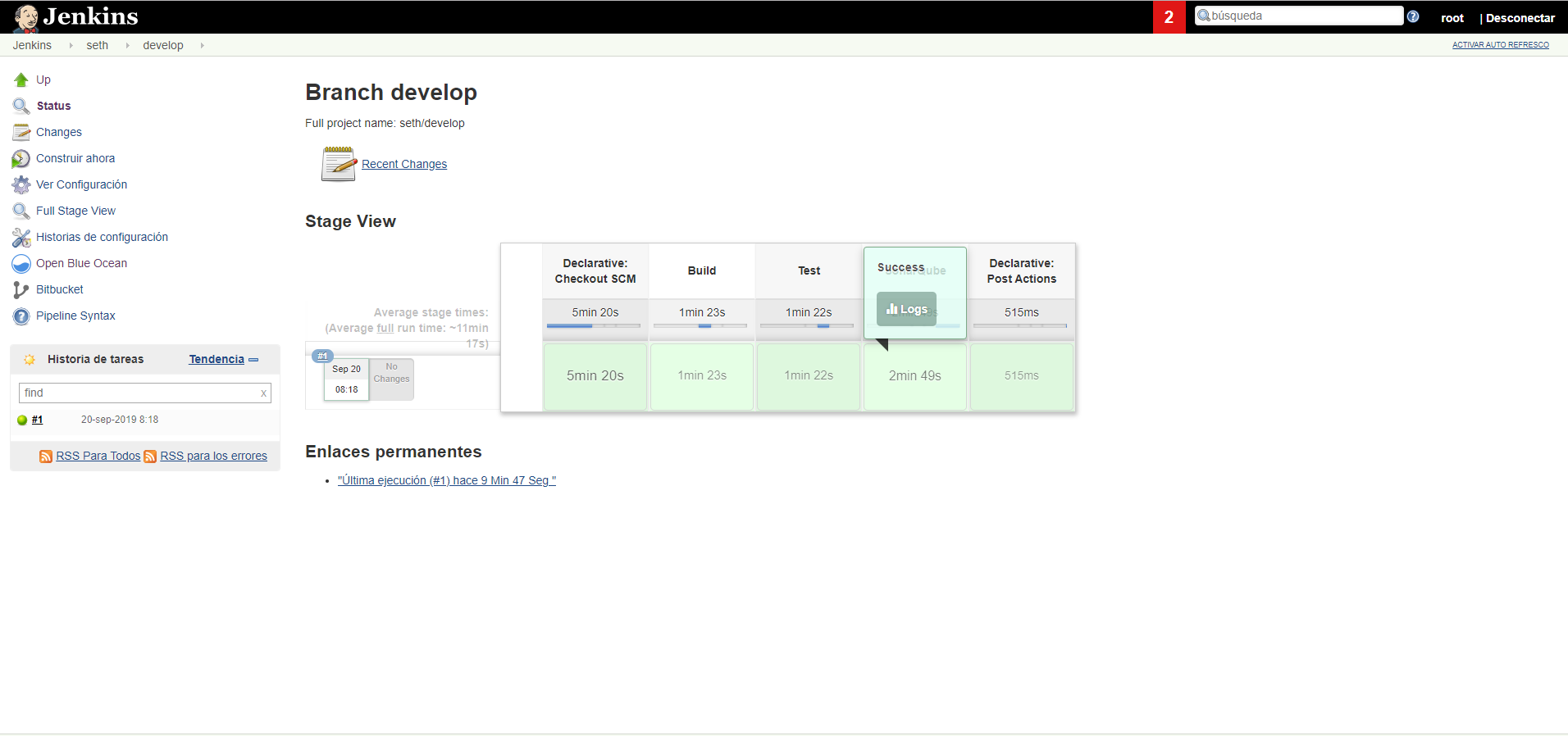Click the RSS para los errores feed icon
The height and width of the screenshot is (736, 1568).
pyautogui.click(x=150, y=457)
